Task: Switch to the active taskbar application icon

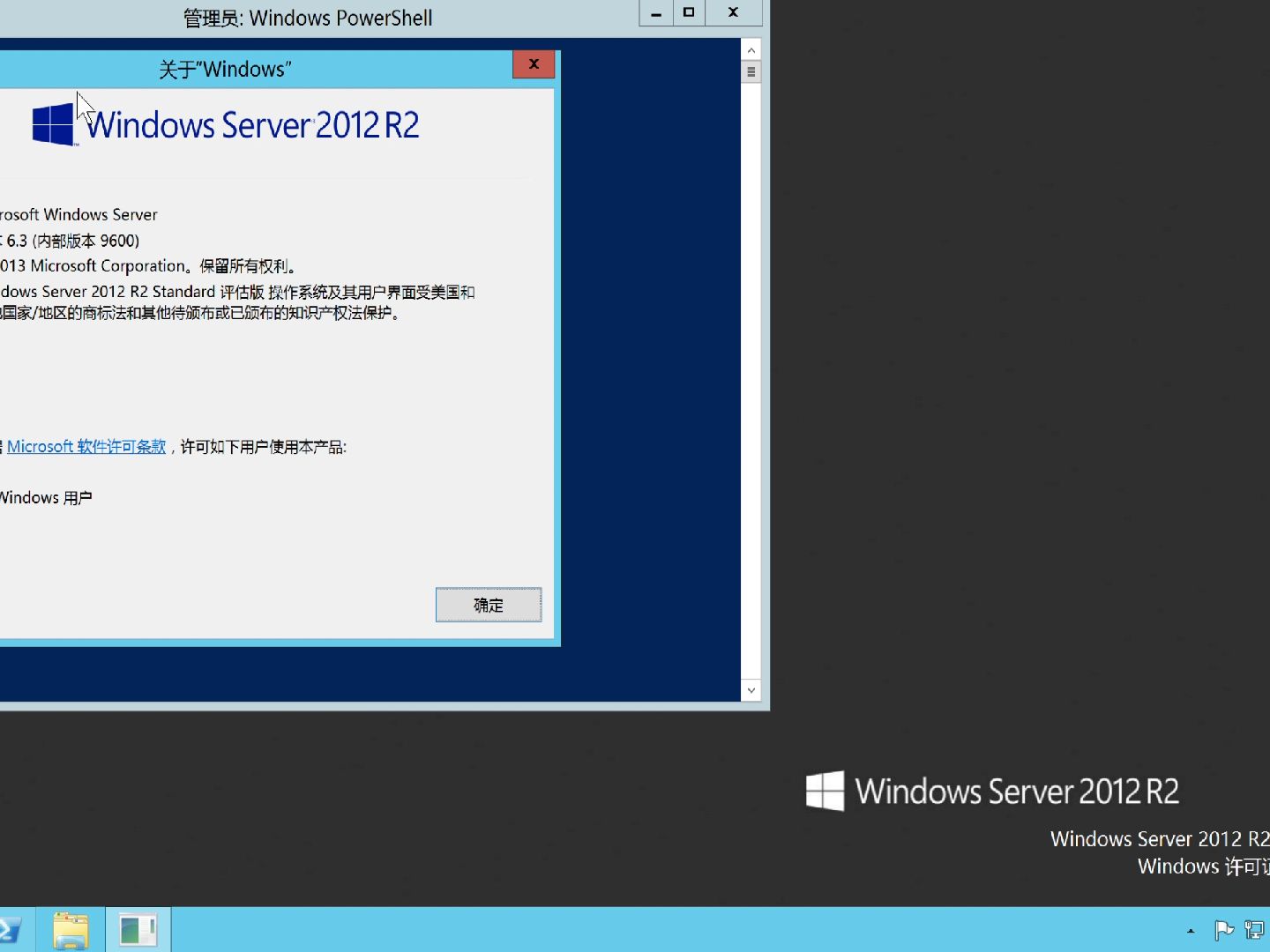Action: [x=138, y=930]
